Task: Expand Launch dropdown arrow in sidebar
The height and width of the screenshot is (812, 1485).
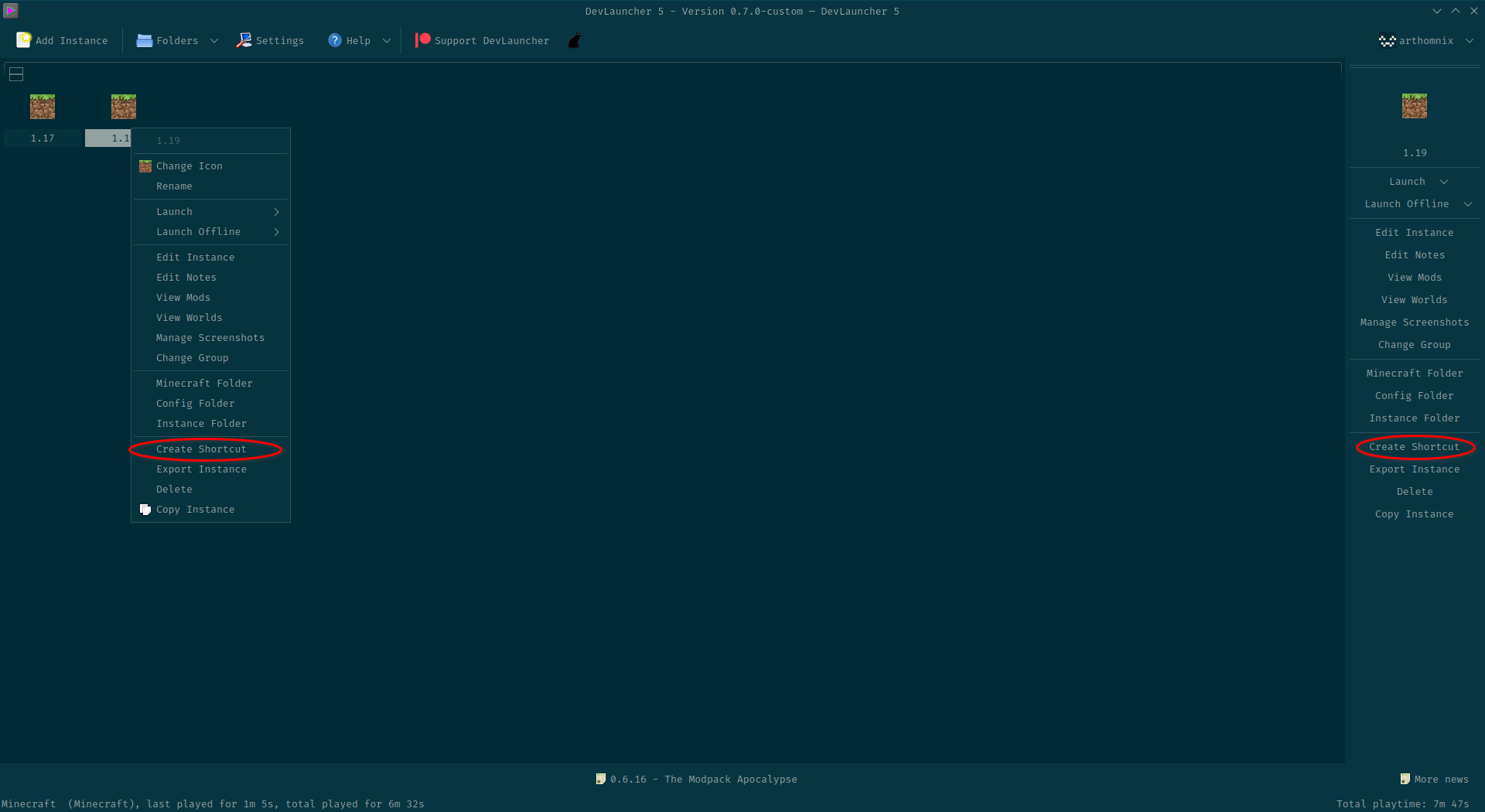Action: tap(1444, 182)
